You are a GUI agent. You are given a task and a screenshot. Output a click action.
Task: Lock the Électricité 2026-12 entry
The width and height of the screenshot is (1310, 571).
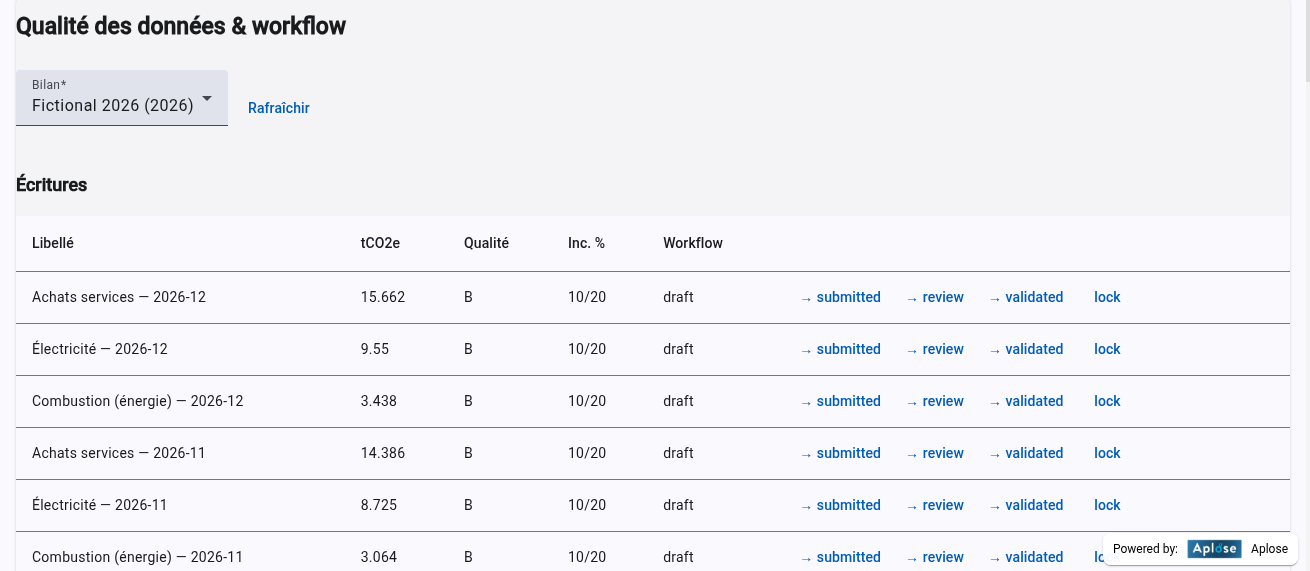[x=1107, y=349]
